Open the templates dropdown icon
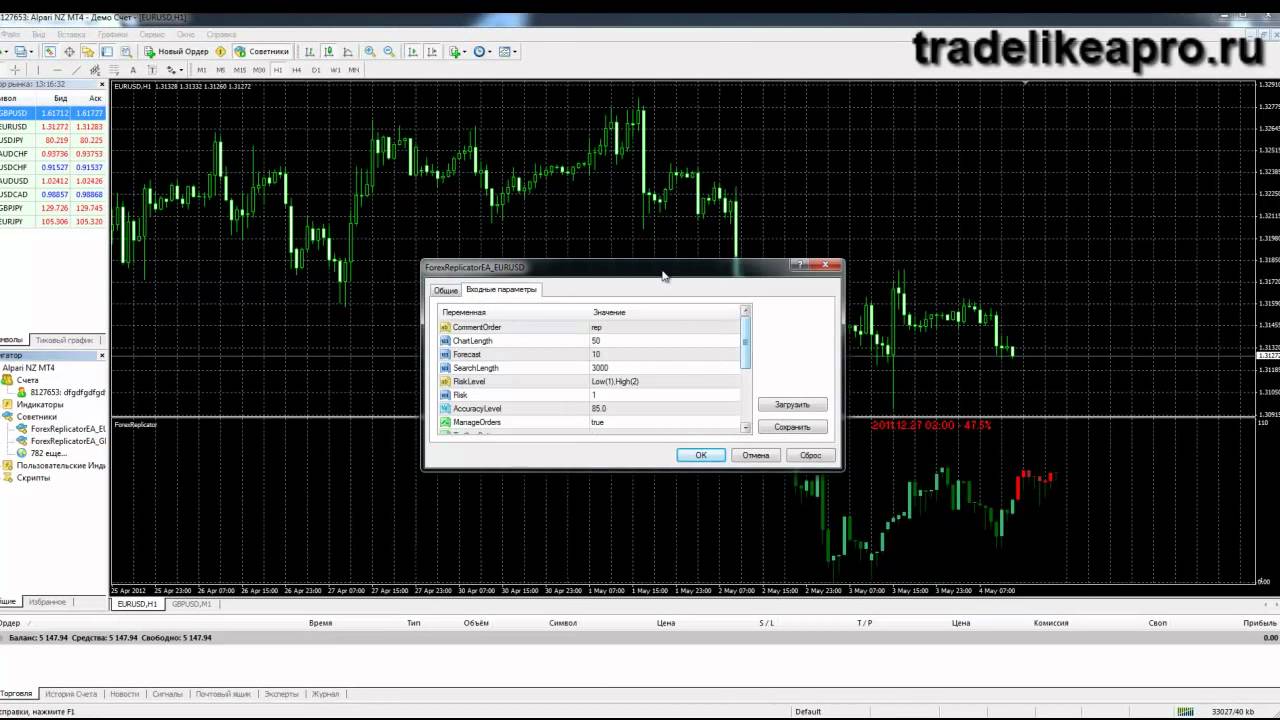 [507, 51]
